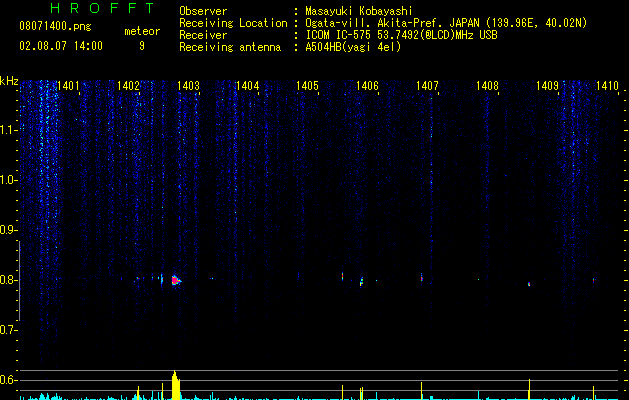Click the yellow intensity spike below 1407
The height and width of the screenshot is (400, 629).
422,391
